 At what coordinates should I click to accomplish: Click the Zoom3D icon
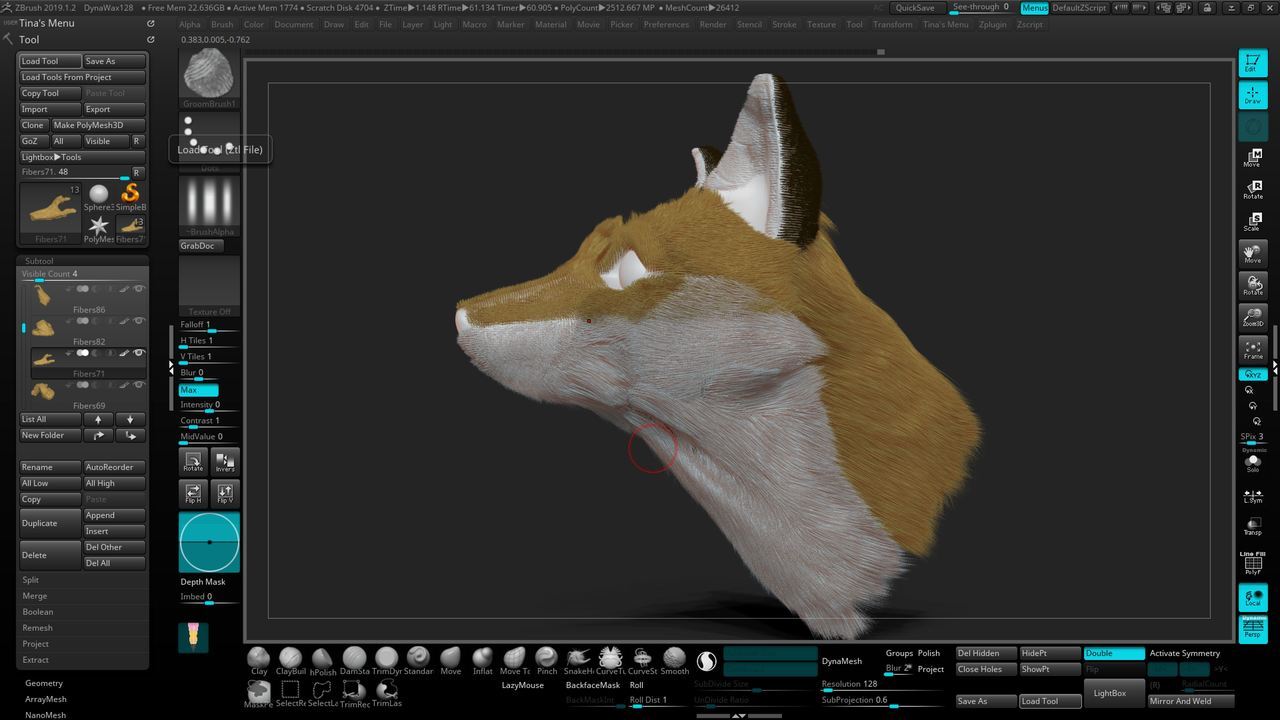pos(1253,317)
